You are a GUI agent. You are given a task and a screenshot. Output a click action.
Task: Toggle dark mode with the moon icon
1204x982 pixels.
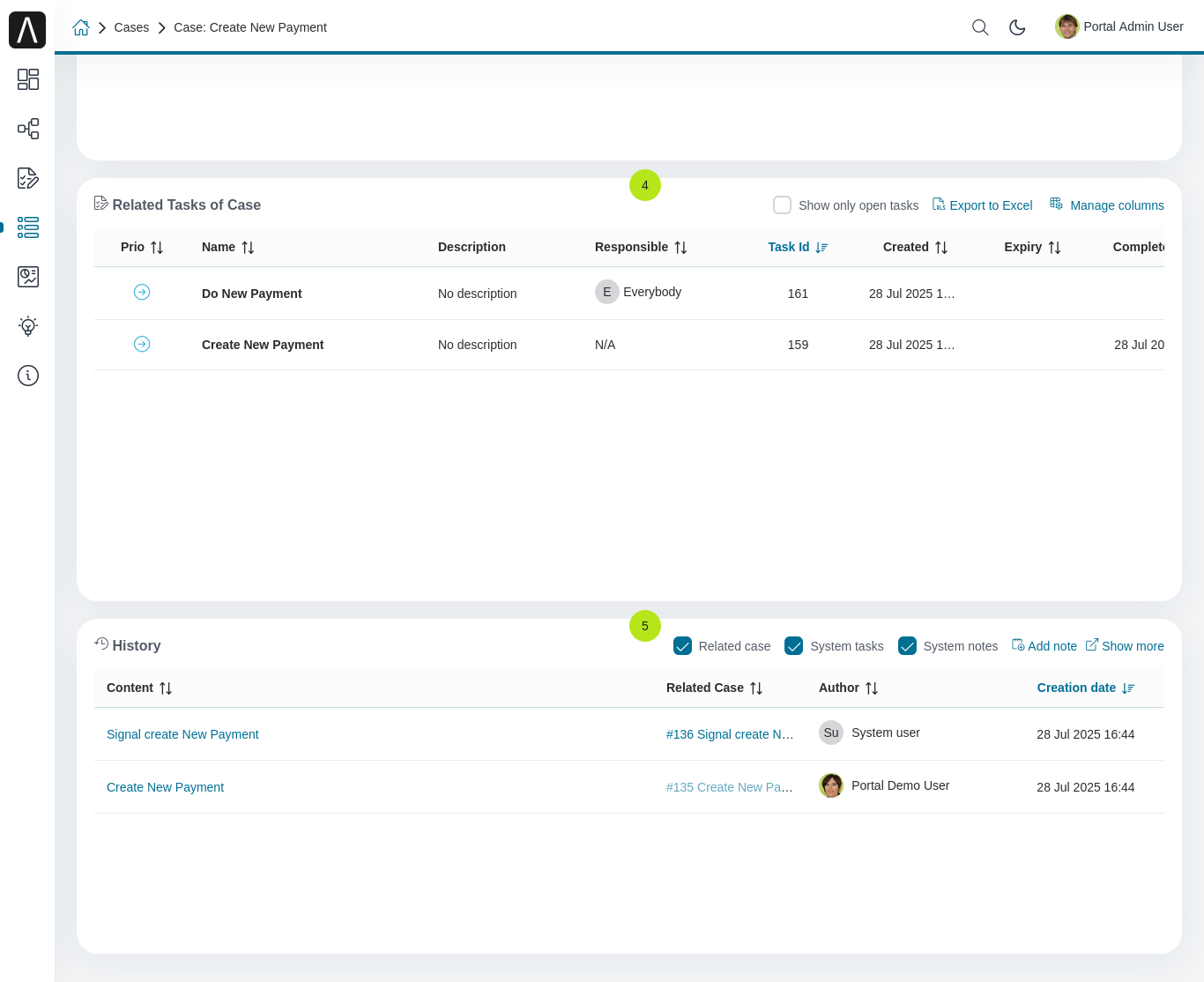pos(1017,27)
